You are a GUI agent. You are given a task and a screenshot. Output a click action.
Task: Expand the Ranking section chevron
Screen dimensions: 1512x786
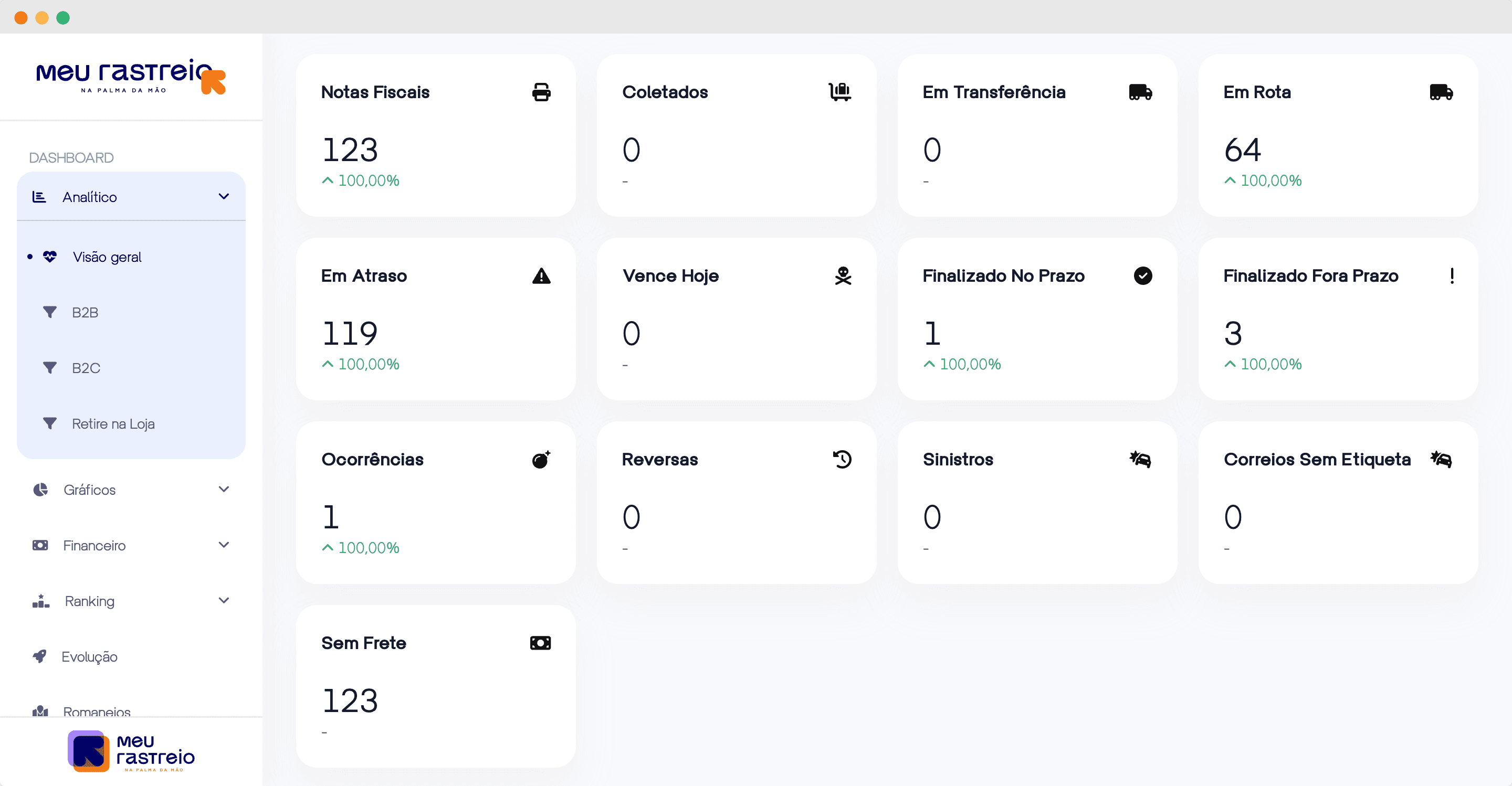[224, 601]
